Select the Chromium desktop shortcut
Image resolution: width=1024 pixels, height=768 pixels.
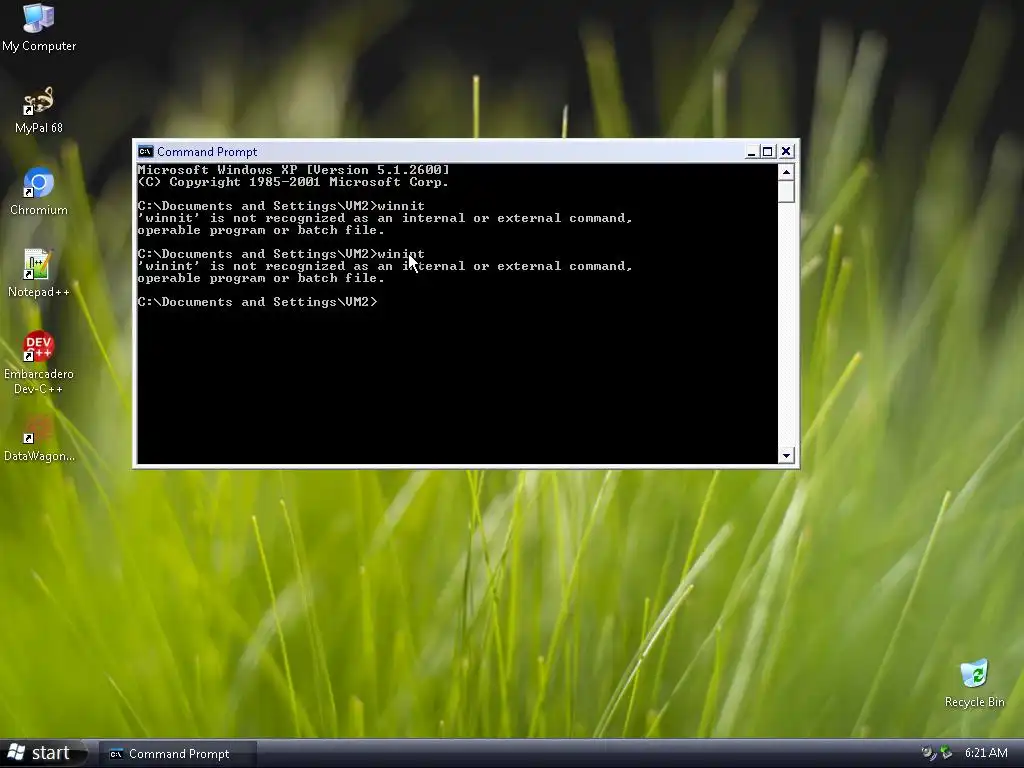click(x=39, y=192)
